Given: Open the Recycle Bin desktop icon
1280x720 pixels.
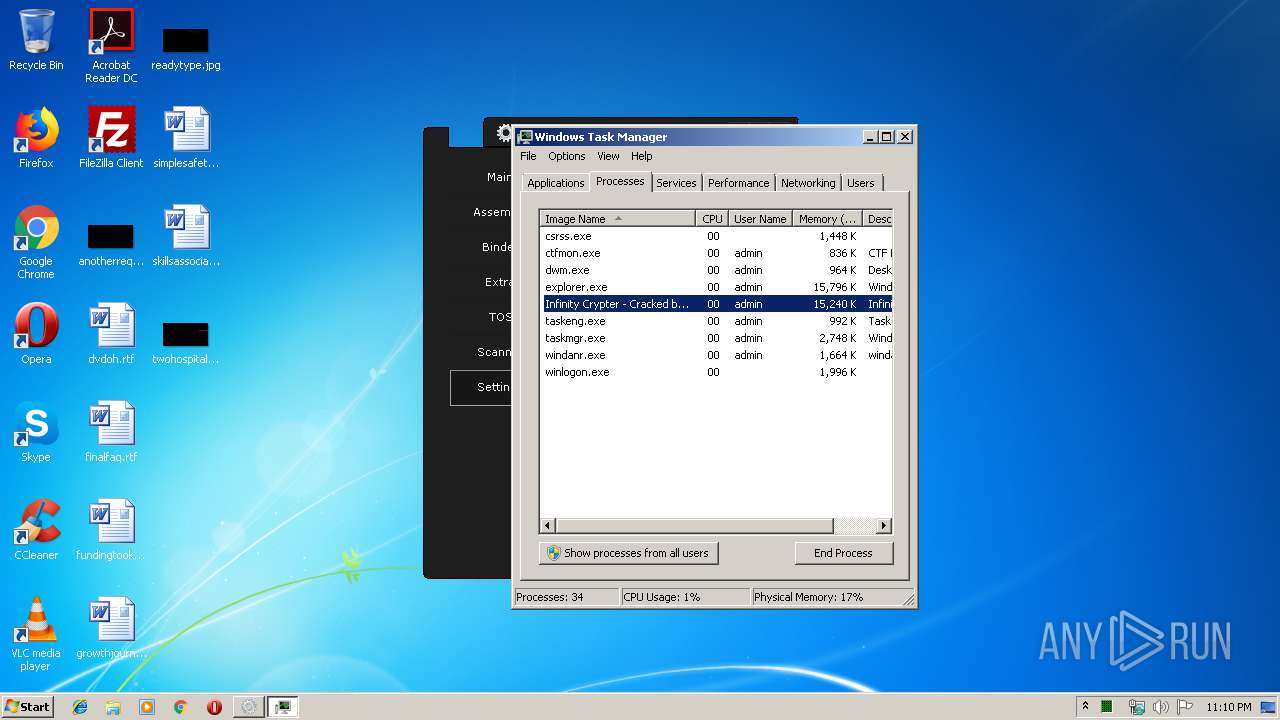Looking at the screenshot, I should tap(36, 41).
